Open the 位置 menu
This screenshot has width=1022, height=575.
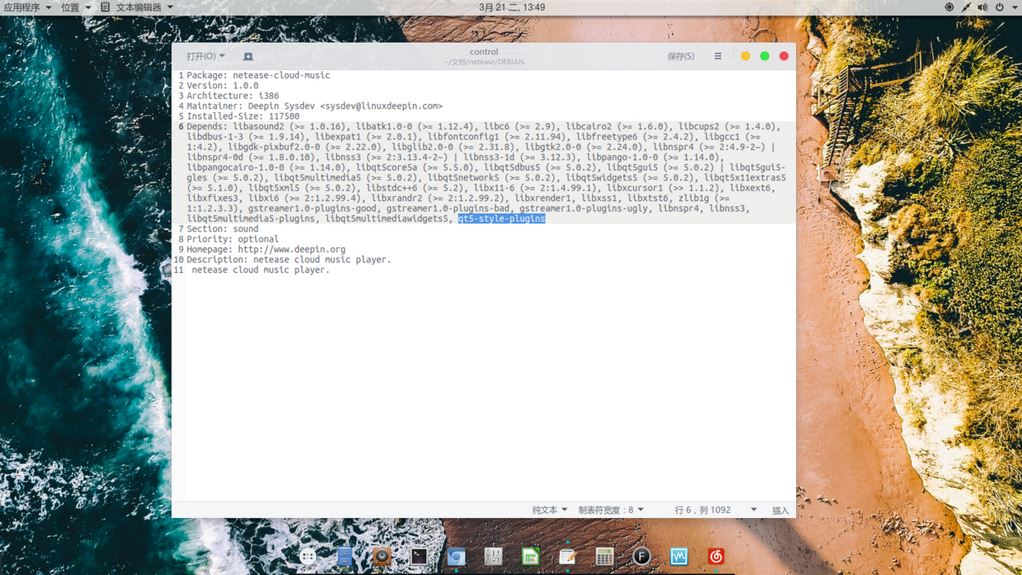[x=76, y=7]
